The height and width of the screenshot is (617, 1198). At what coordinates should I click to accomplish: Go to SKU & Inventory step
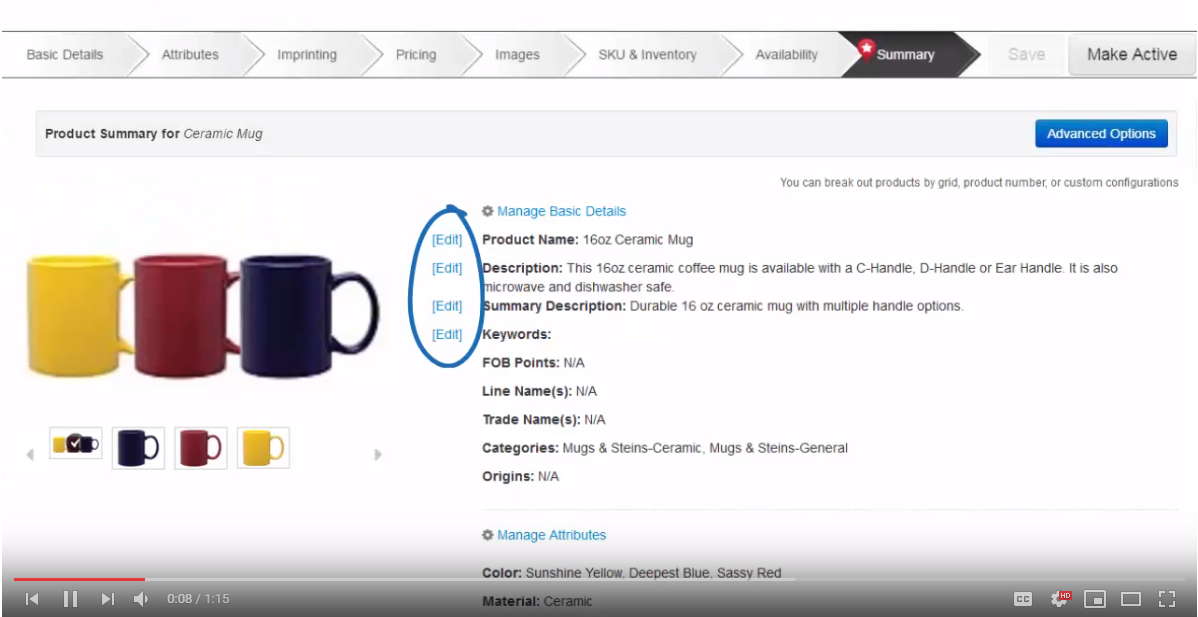coord(647,55)
